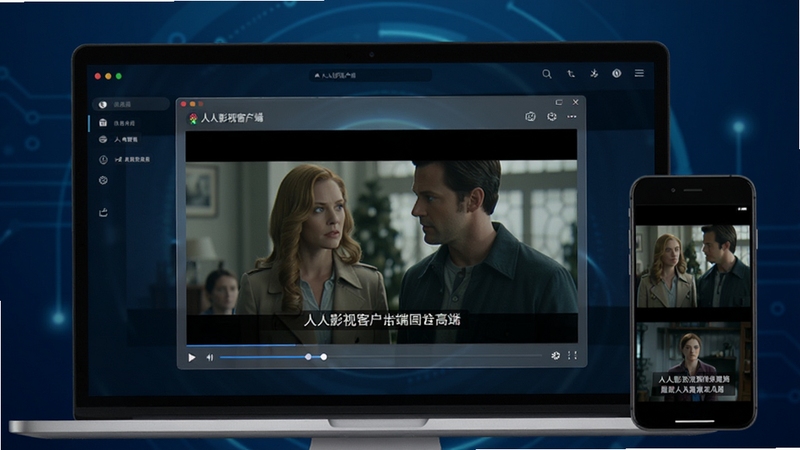Screen dimensions: 800x450
Task: Click the share icon at the bottom of the sidebar
Action: click(103, 212)
